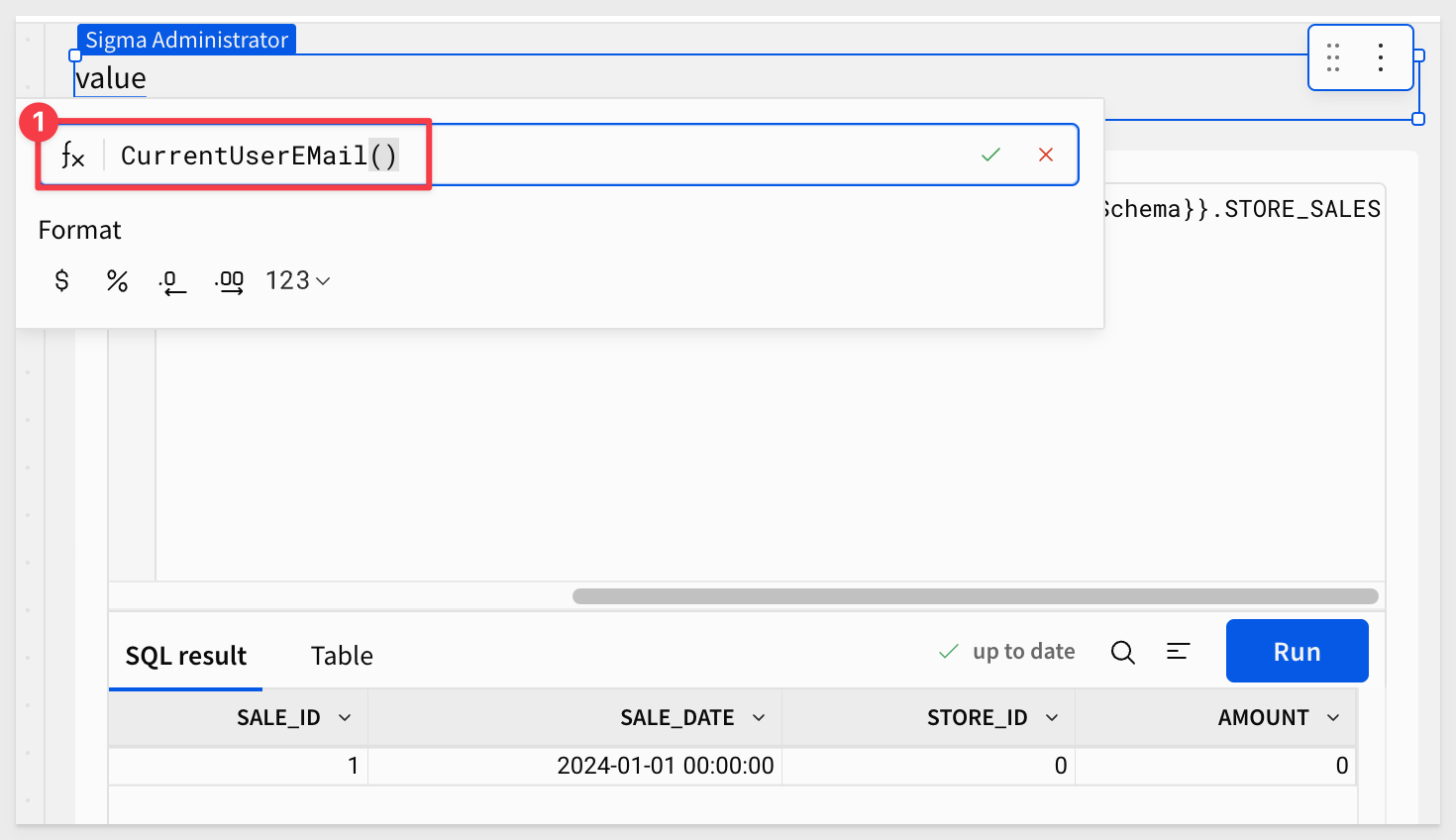Click the format lines icon beside search
The height and width of the screenshot is (840, 1456).
(x=1178, y=652)
